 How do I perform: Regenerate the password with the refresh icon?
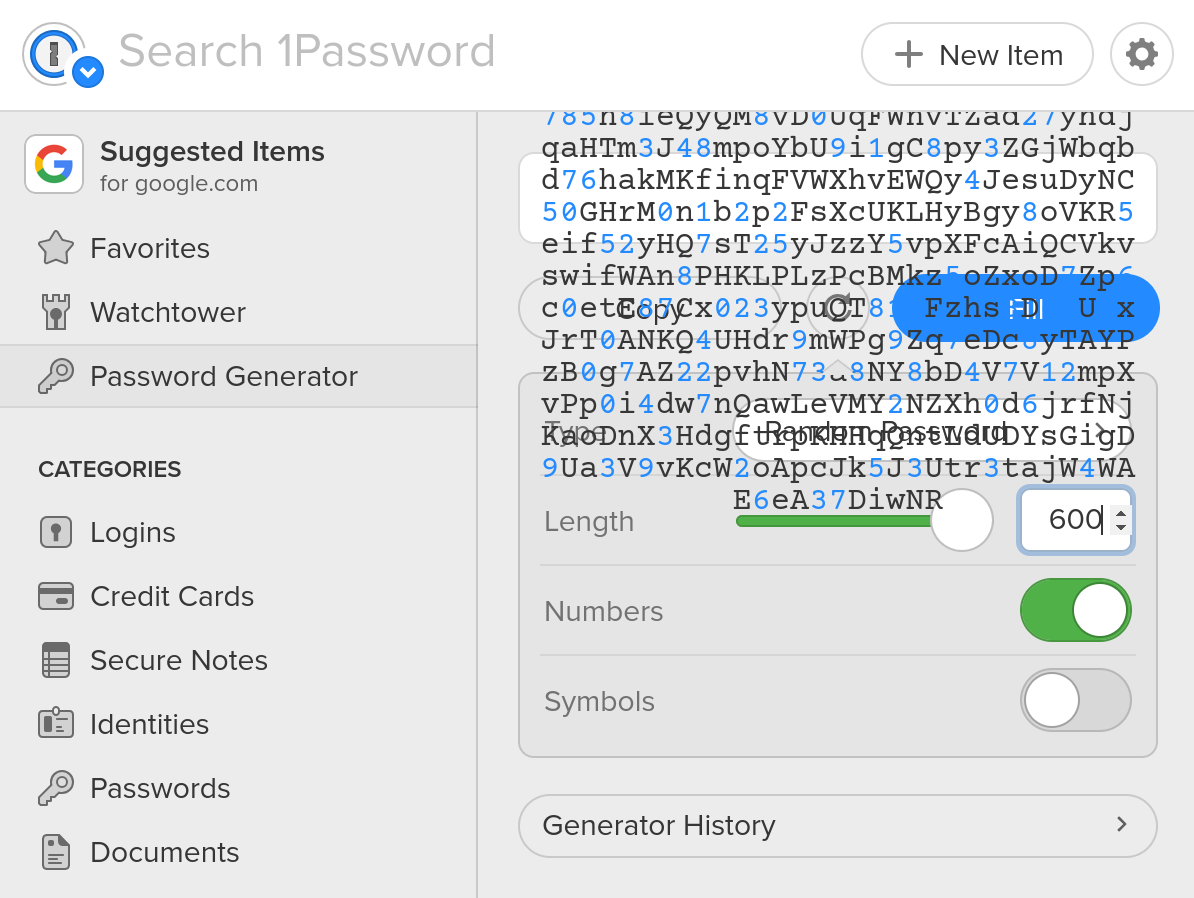point(838,307)
